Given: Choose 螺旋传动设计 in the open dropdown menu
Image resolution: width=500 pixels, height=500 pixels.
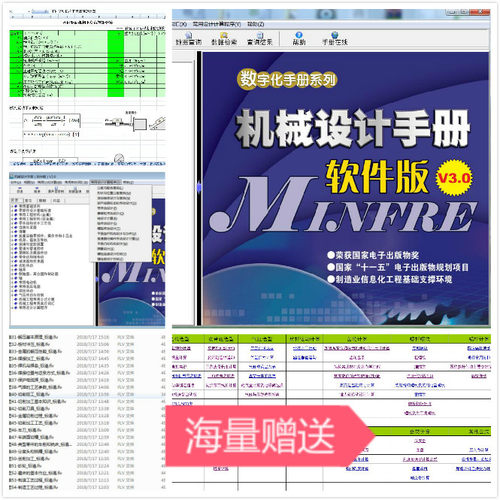Looking at the screenshot, I should [x=109, y=228].
